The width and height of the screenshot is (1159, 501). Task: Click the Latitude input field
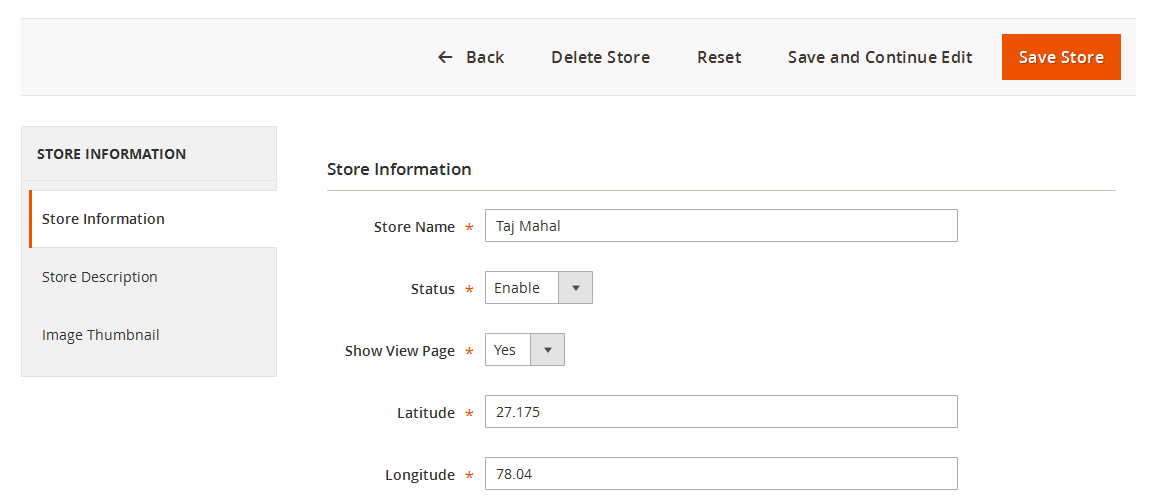[721, 412]
